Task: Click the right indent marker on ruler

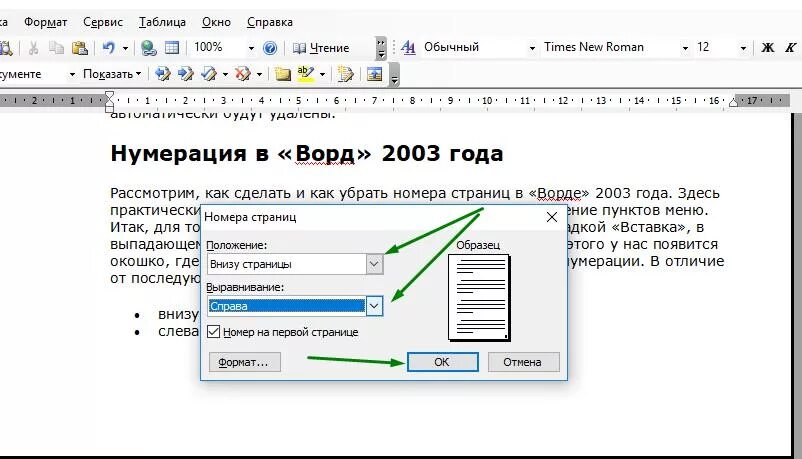Action: click(x=733, y=102)
